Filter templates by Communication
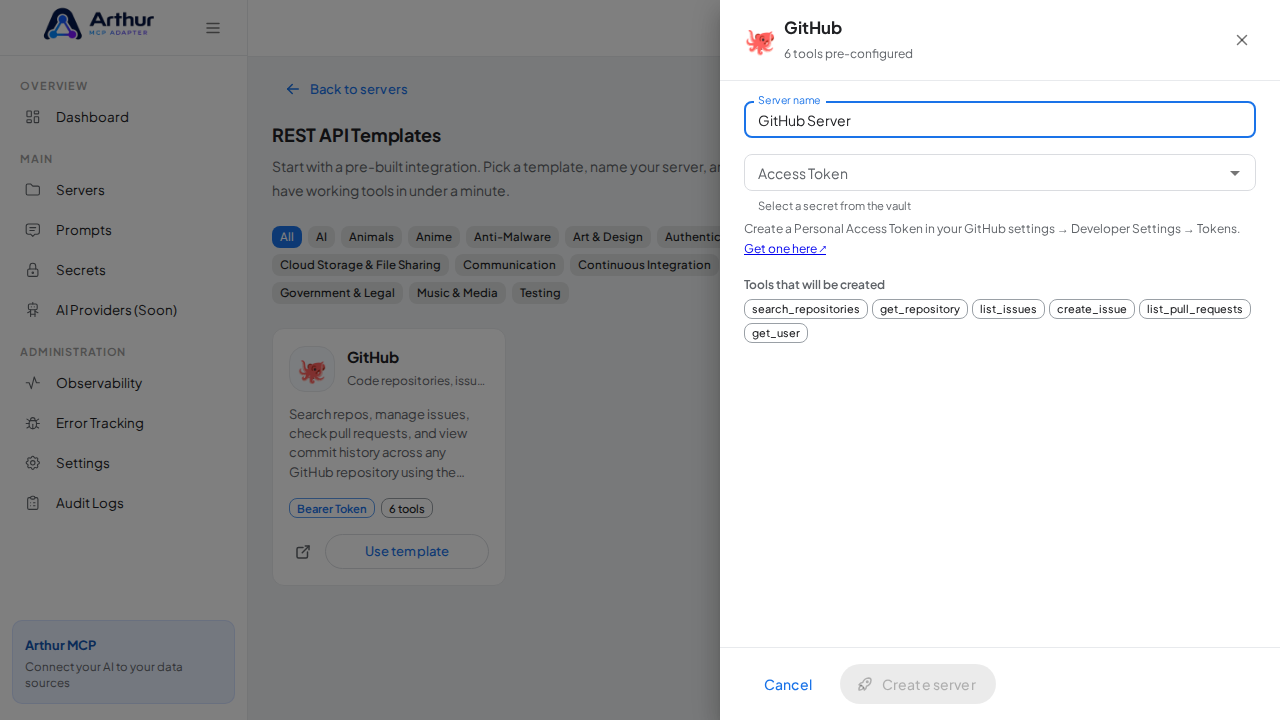This screenshot has height=720, width=1280. point(509,265)
